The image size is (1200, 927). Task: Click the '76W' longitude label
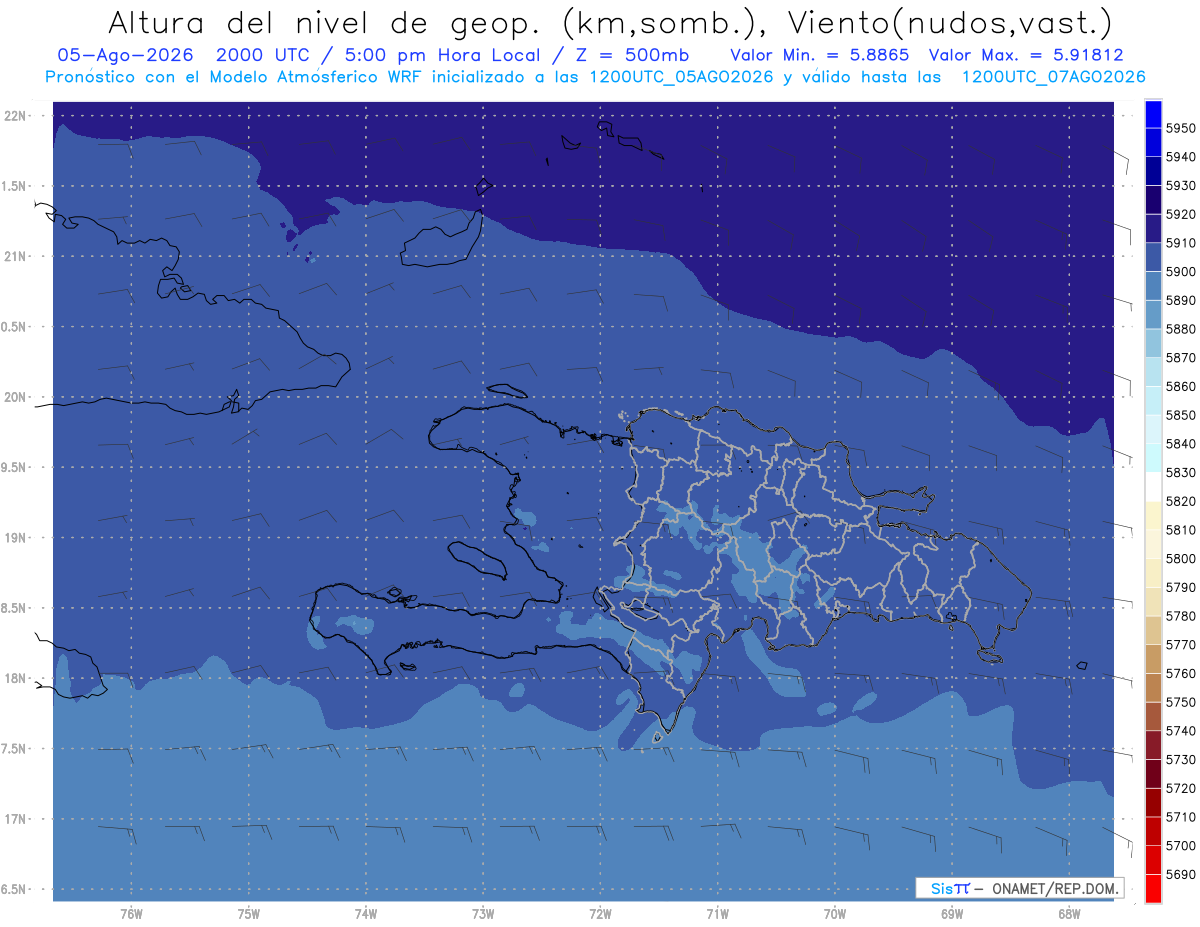131,914
